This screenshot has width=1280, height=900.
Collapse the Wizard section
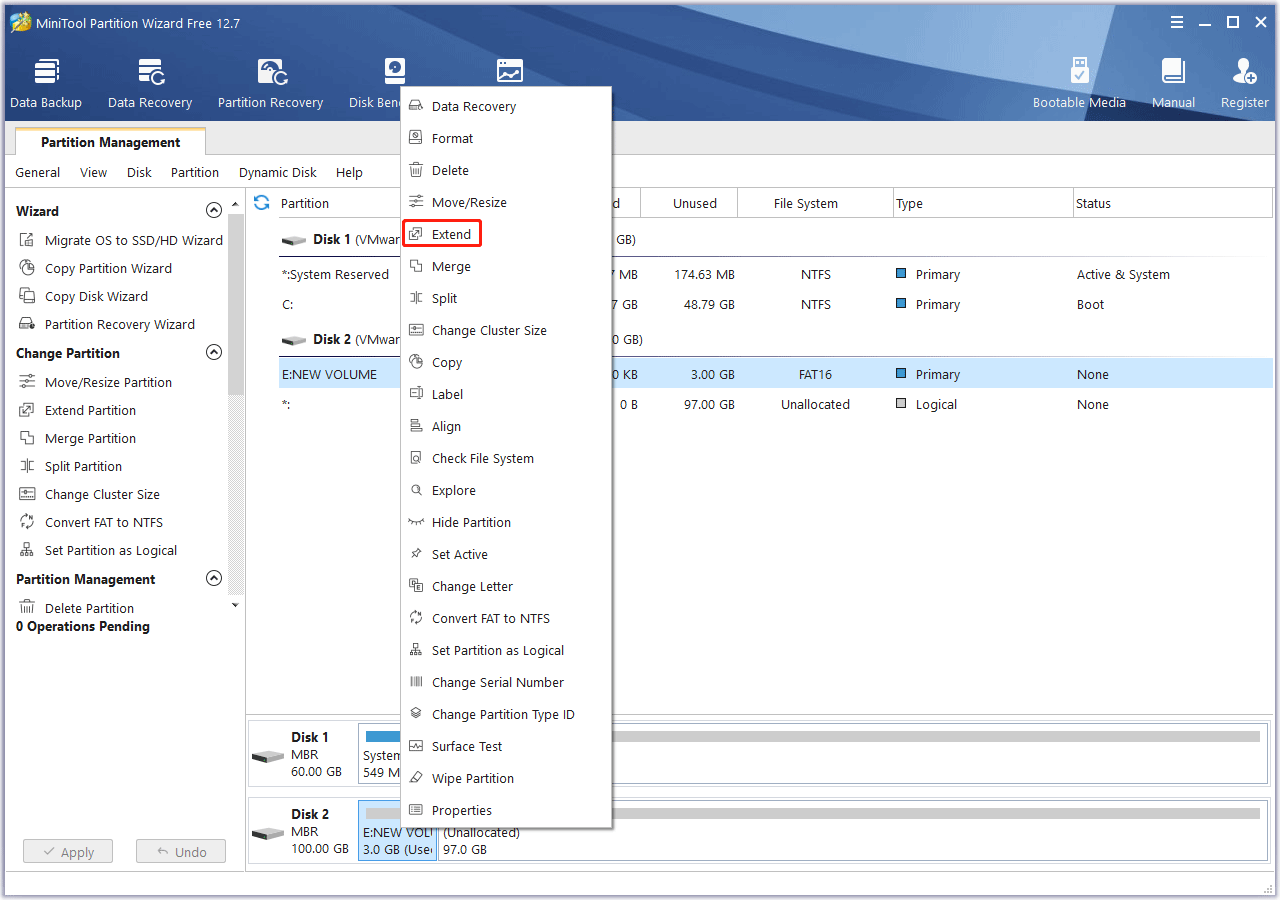click(213, 211)
